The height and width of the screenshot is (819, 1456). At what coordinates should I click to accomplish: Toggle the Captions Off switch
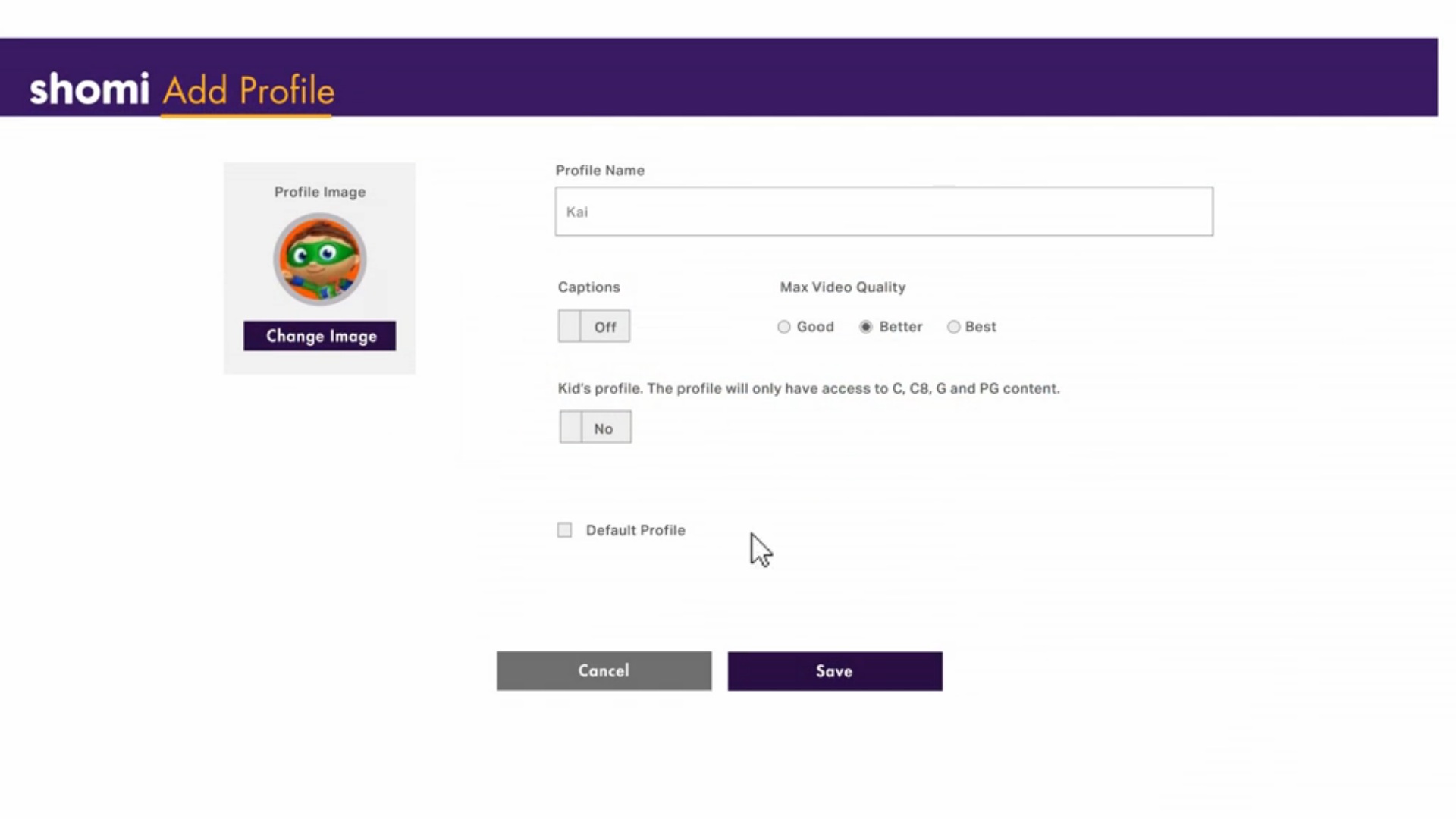coord(594,326)
